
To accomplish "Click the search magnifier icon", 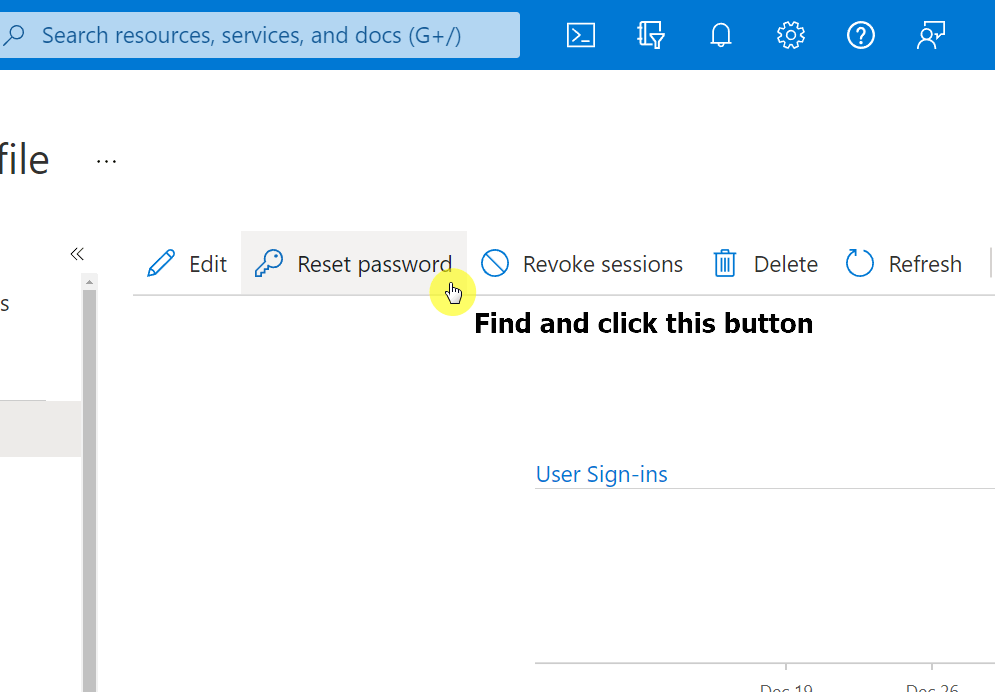I will [x=14, y=35].
